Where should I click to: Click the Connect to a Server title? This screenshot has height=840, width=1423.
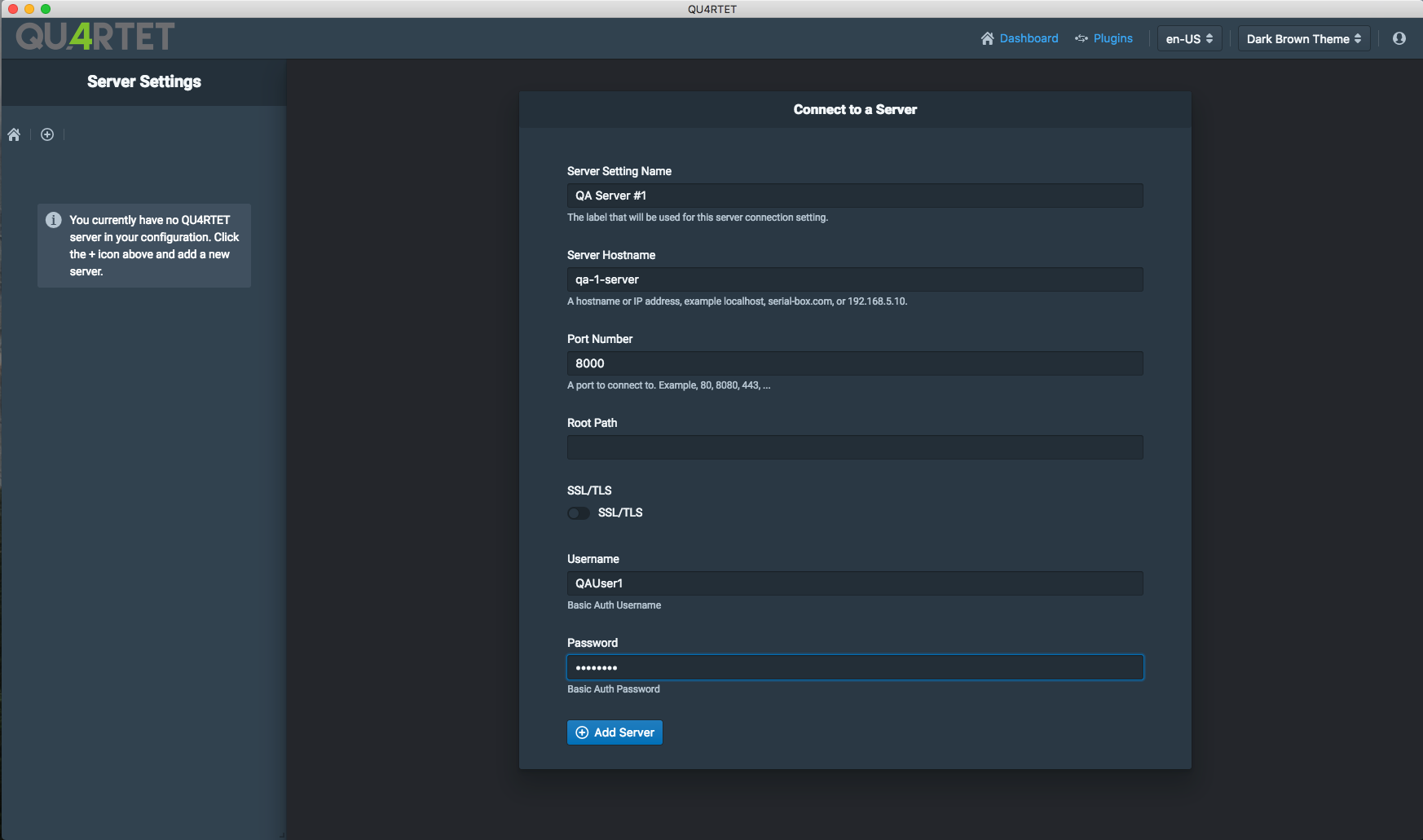coord(855,109)
